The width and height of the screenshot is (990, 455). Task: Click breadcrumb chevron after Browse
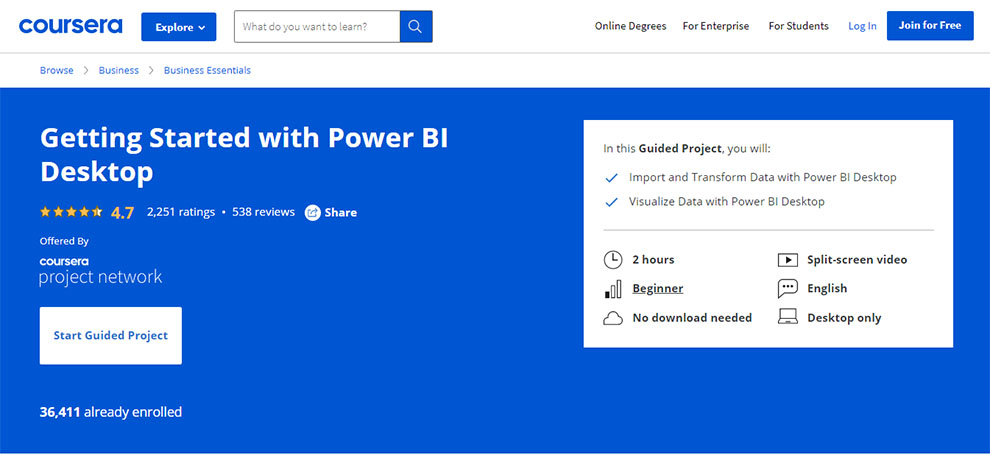click(x=86, y=70)
